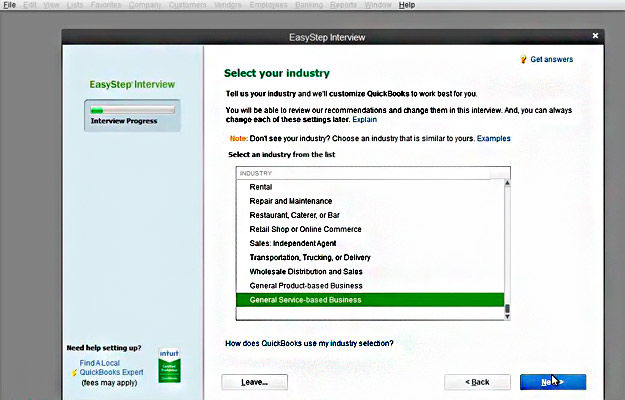
Task: Open the Reports menu
Action: 344,5
